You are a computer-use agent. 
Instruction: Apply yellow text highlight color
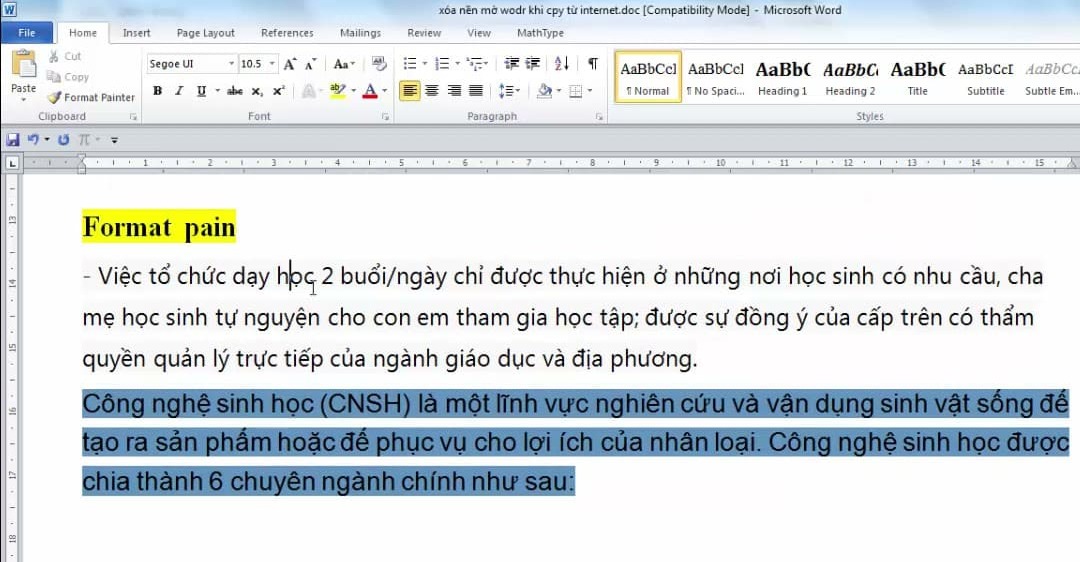click(x=338, y=91)
